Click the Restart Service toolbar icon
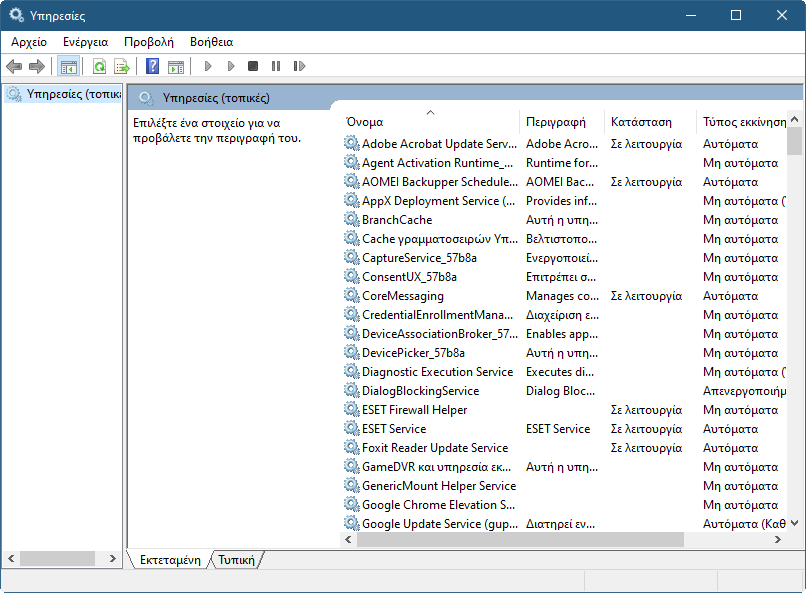The width and height of the screenshot is (806, 593). tap(299, 66)
